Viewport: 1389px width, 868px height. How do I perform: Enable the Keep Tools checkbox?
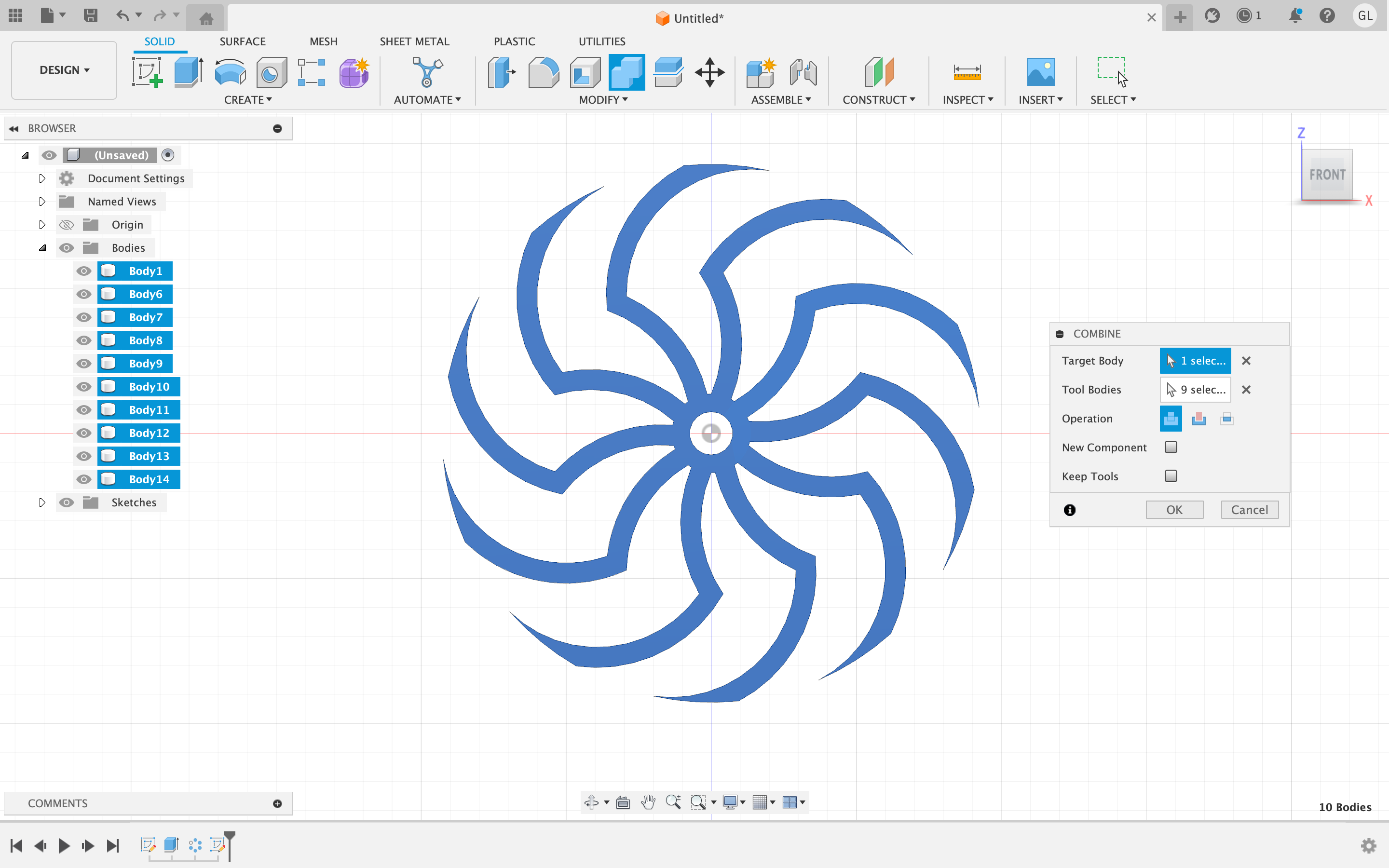(x=1171, y=476)
